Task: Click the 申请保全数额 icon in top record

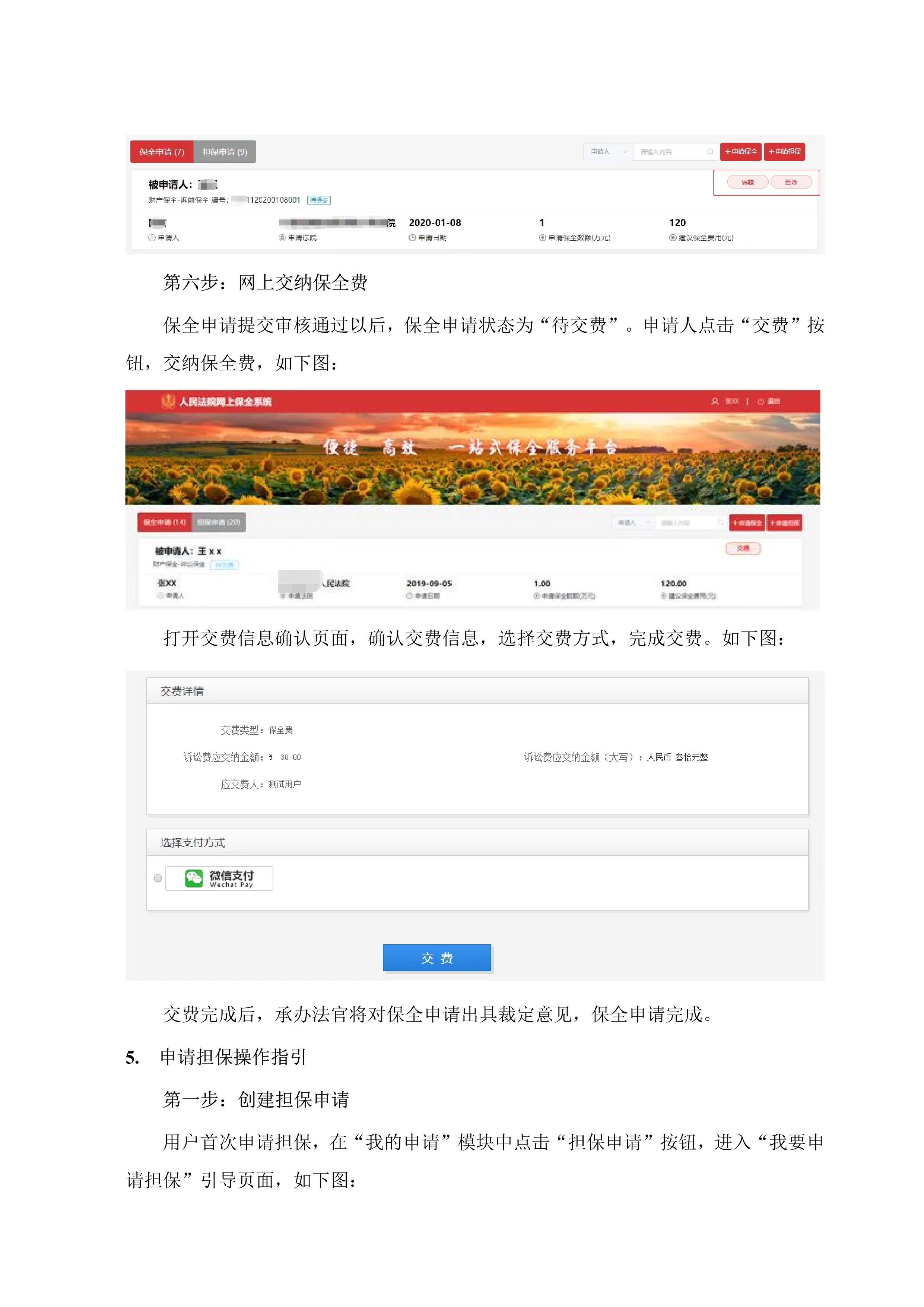Action: (x=543, y=238)
